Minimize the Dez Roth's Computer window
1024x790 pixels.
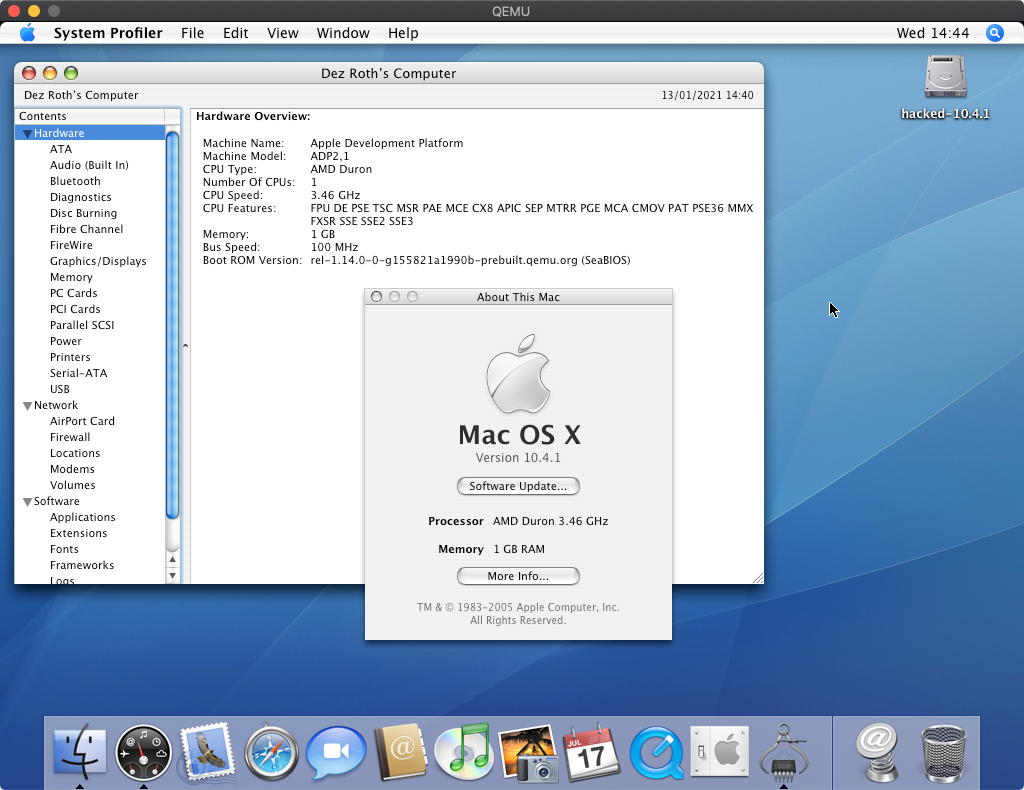click(x=50, y=73)
